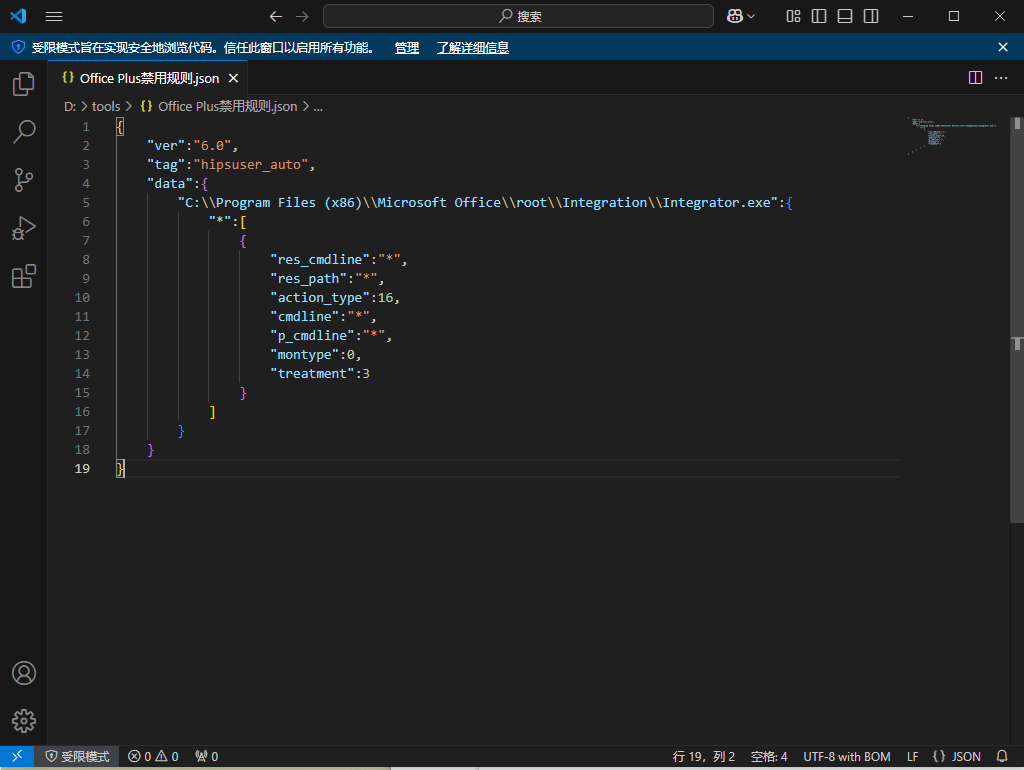Click the minimap code overview

(x=953, y=136)
